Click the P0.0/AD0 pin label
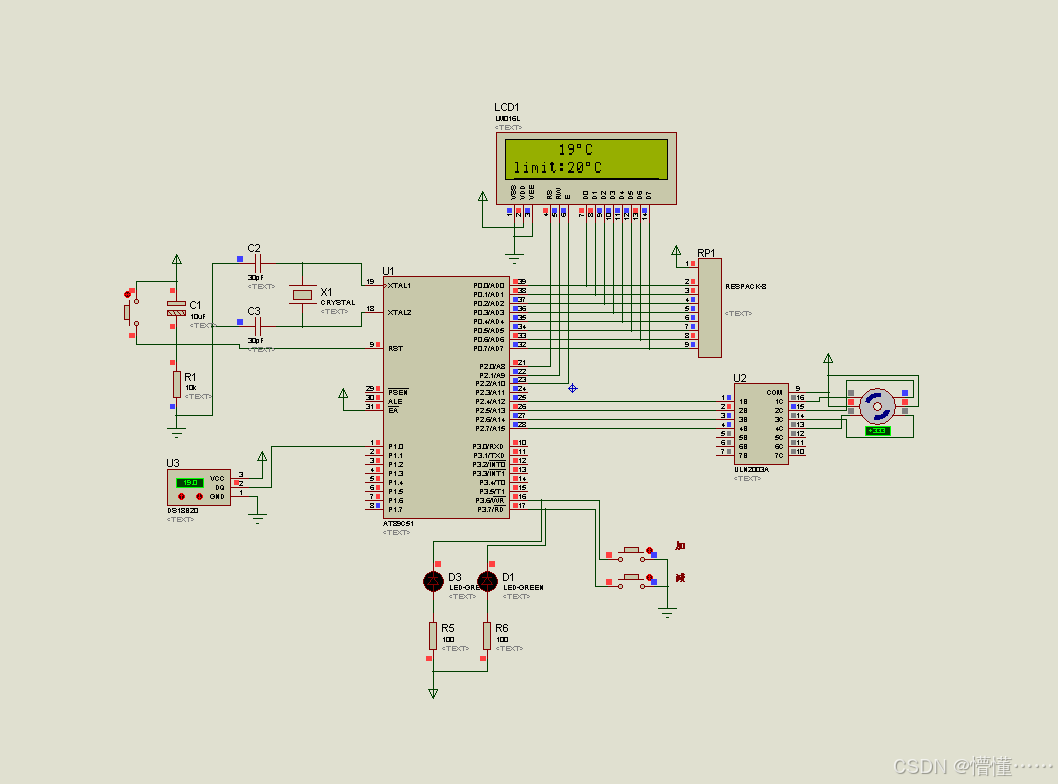Viewport: 1058px width, 784px height. [x=489, y=285]
